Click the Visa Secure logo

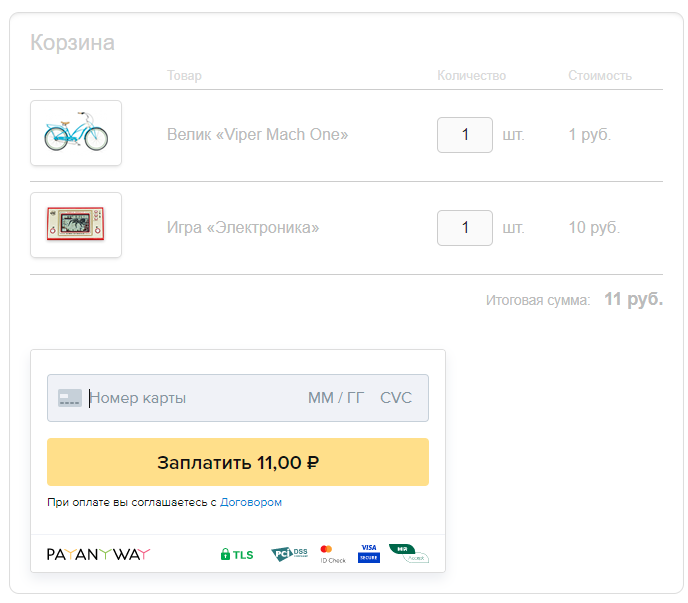tap(369, 553)
